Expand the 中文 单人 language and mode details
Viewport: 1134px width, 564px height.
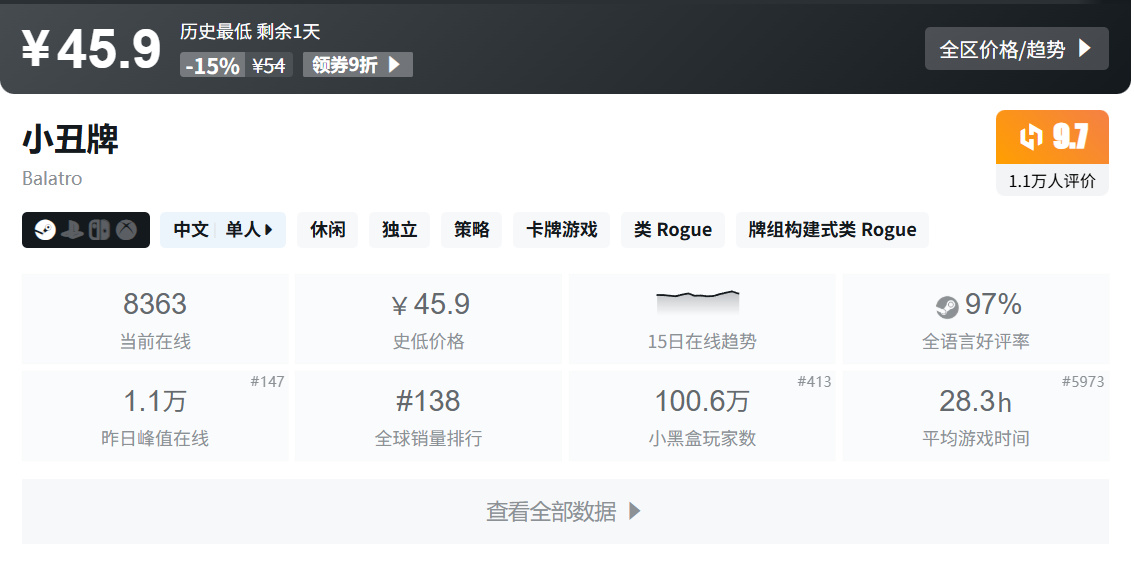pos(223,230)
